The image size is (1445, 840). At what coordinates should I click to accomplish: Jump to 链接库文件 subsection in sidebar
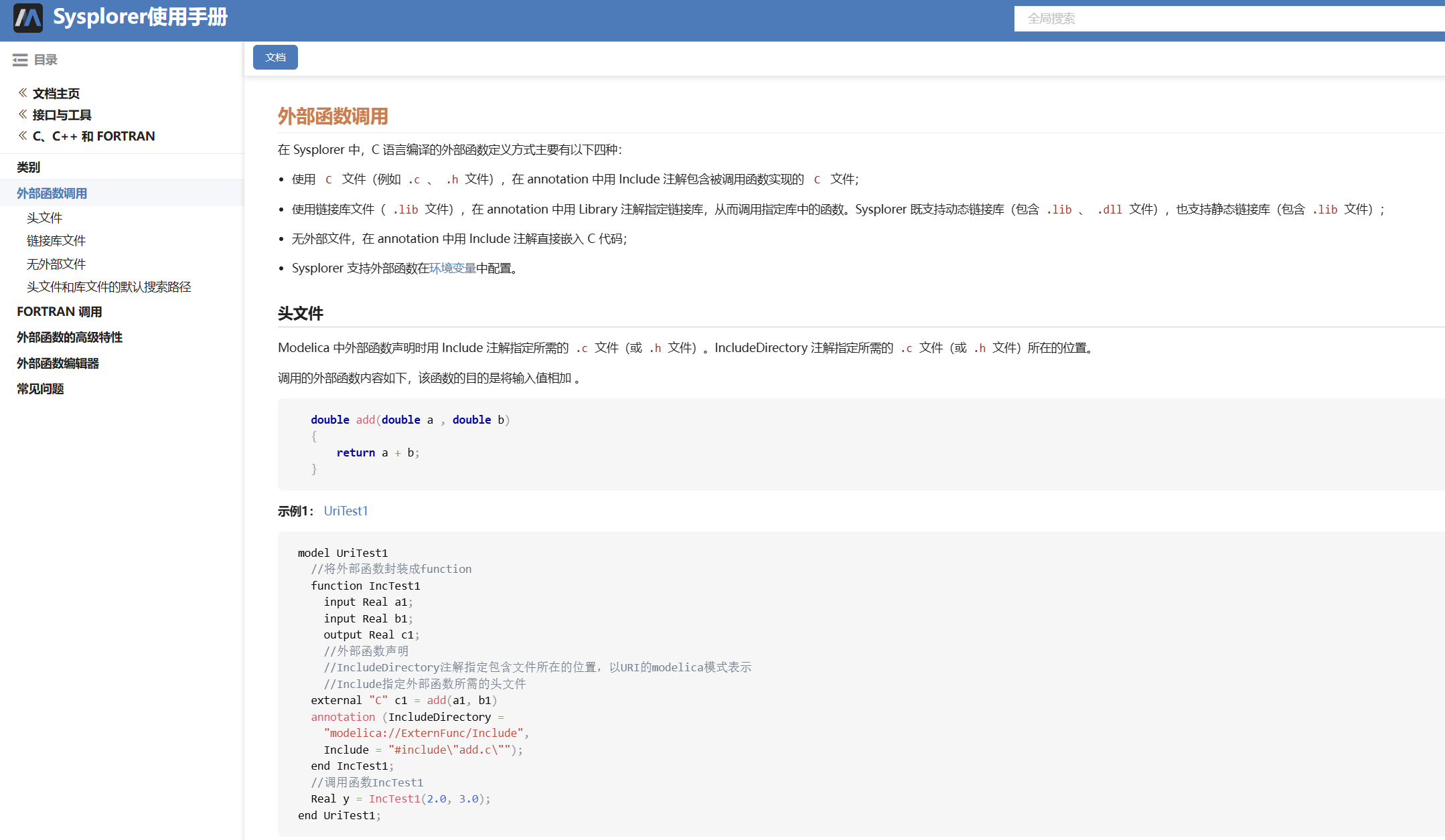click(56, 240)
